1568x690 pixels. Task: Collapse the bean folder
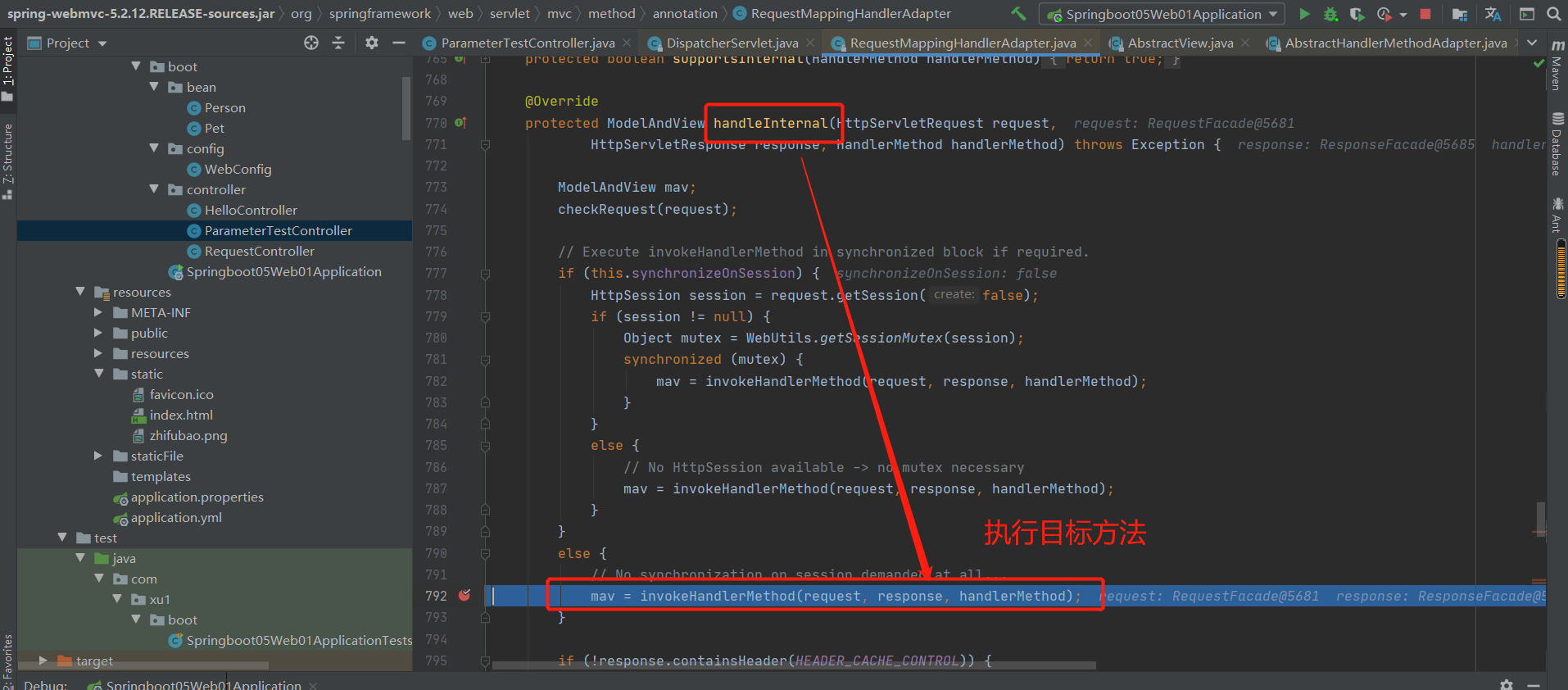154,87
